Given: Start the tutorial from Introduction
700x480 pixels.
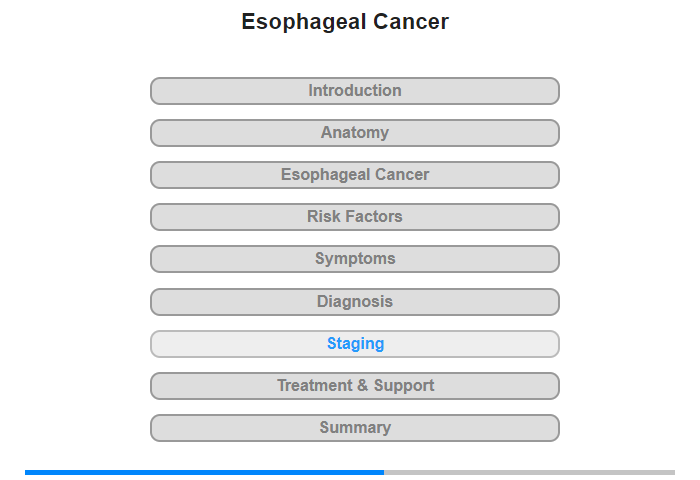Looking at the screenshot, I should point(354,91).
